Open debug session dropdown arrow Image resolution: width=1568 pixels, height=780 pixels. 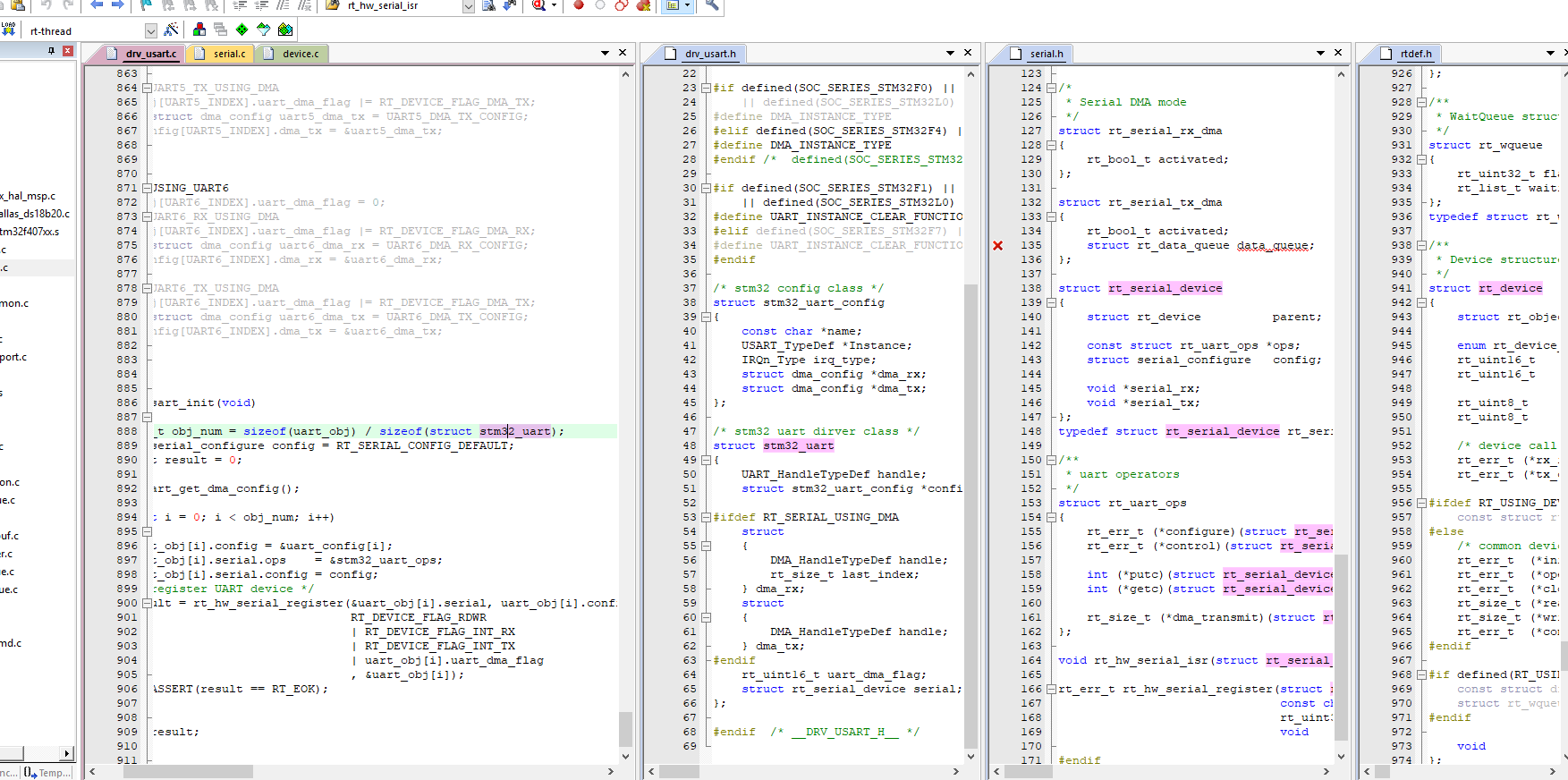554,4
